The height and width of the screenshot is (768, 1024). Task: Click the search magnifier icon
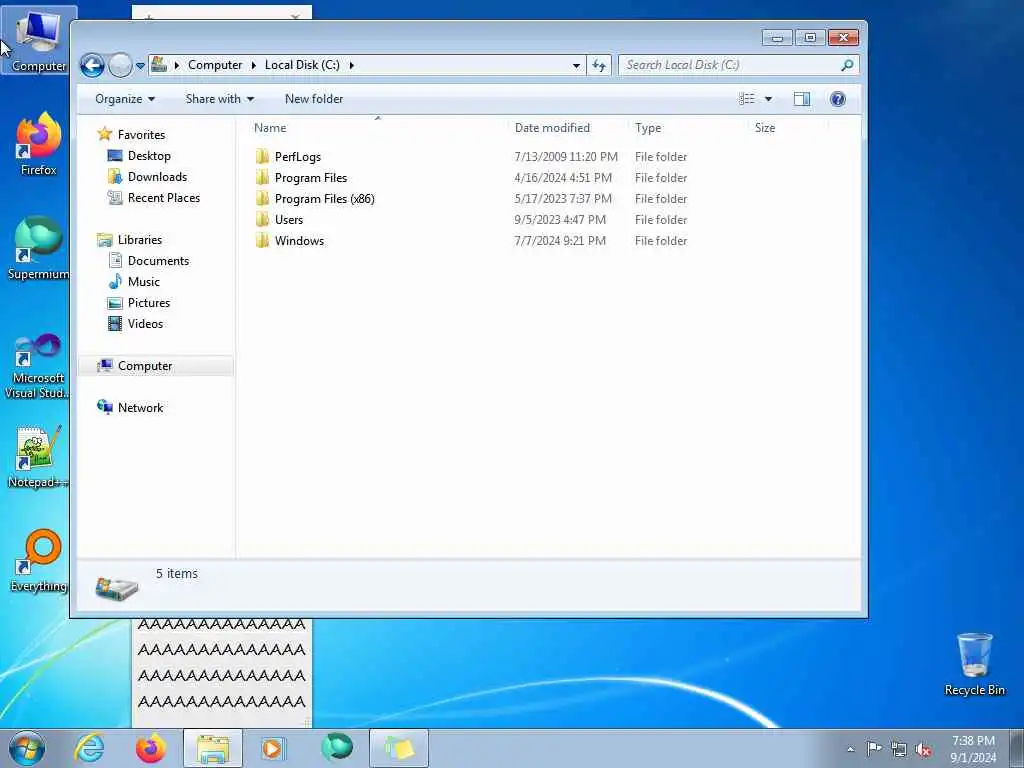coord(847,65)
